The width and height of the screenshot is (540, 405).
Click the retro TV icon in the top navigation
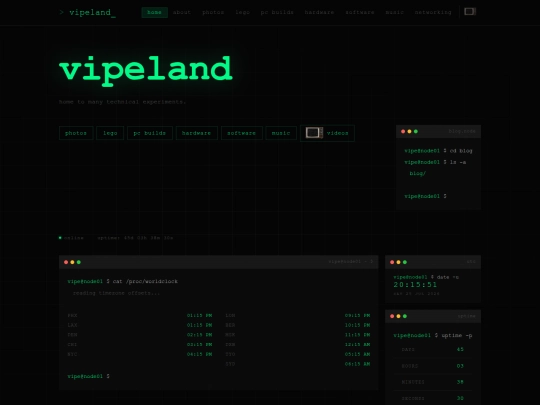[470, 12]
